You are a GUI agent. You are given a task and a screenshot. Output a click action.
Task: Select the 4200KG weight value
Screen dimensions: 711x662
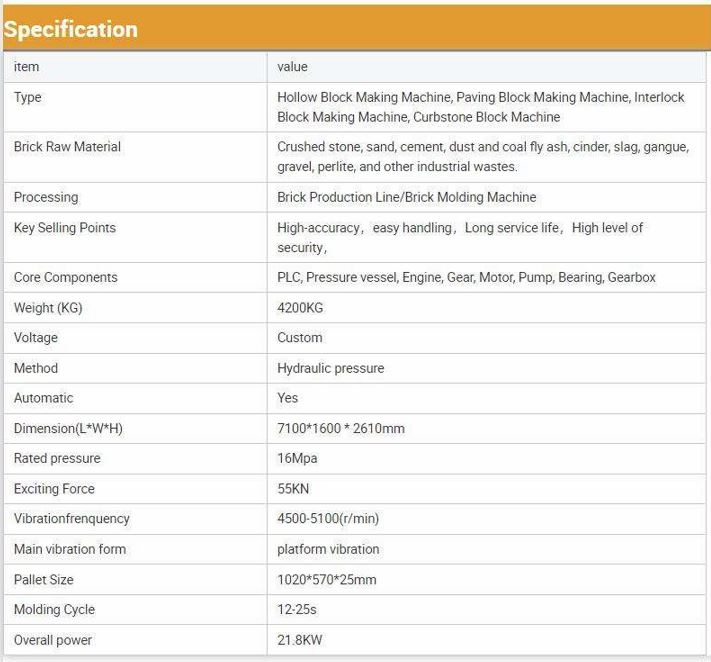pos(299,308)
